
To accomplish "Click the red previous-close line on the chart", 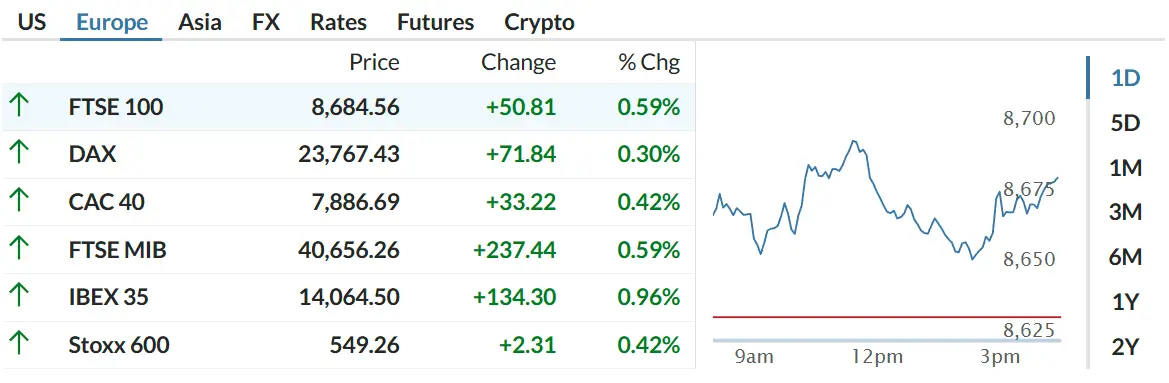I will pos(886,317).
